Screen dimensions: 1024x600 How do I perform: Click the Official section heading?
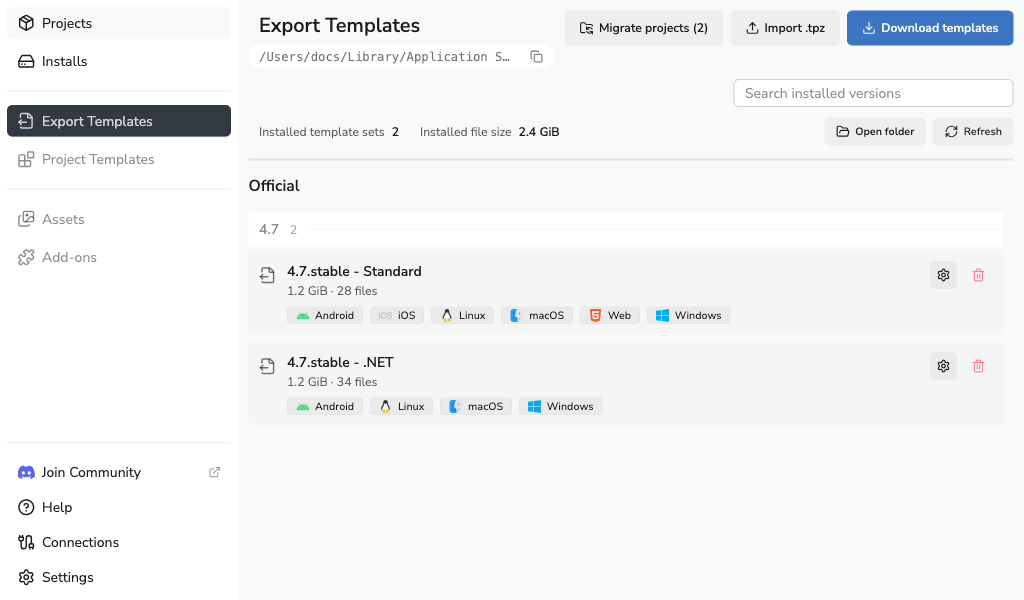click(x=274, y=186)
